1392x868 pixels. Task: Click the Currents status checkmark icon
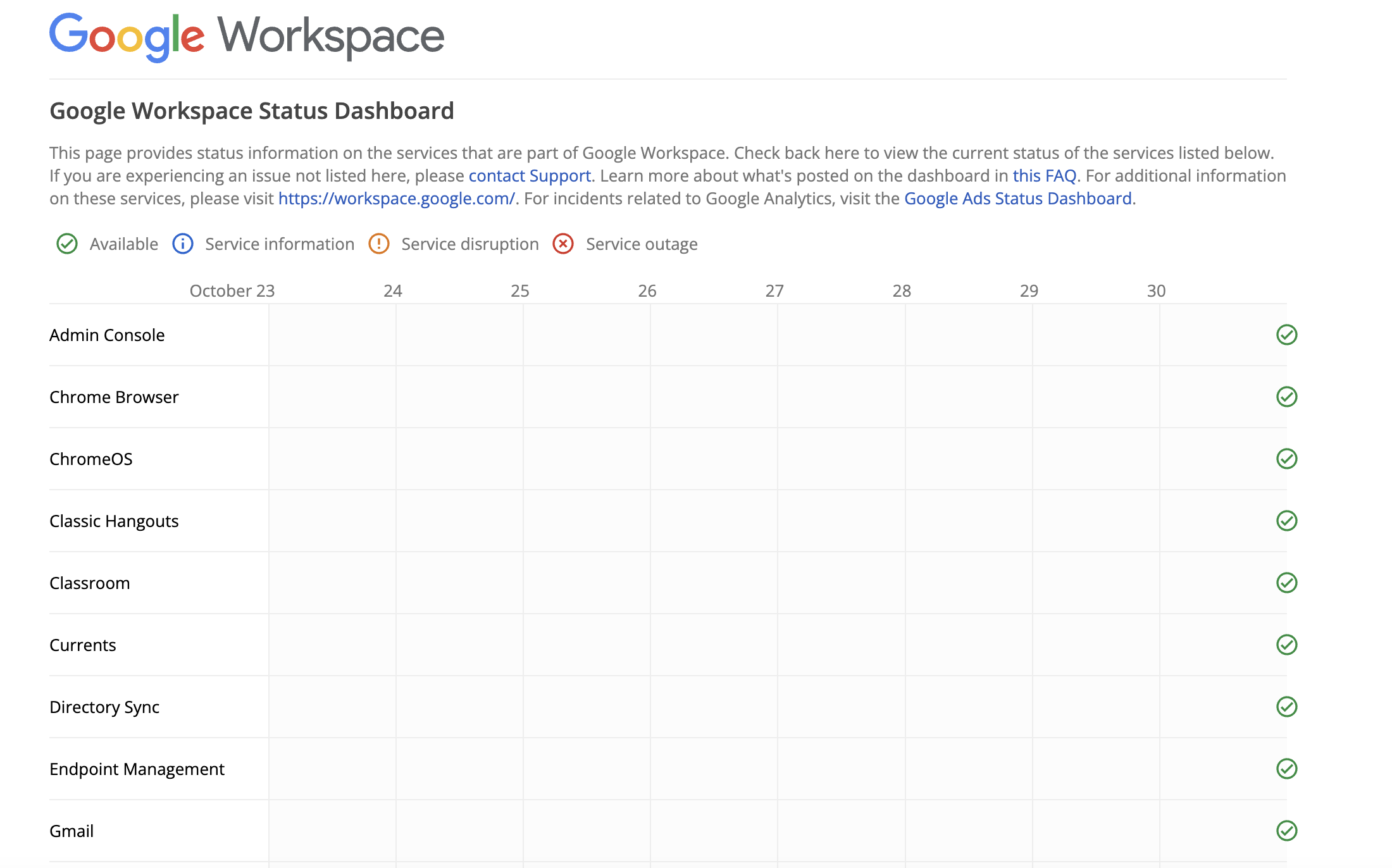1286,645
